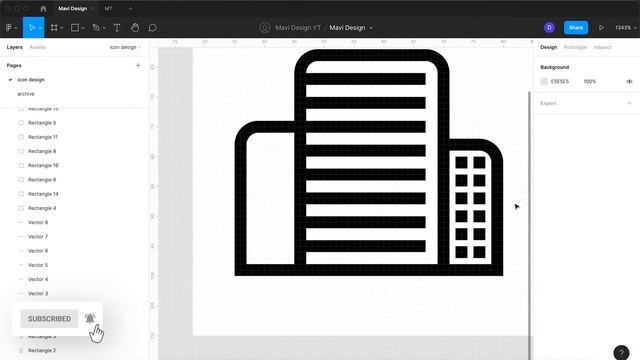640x360 pixels.
Task: Open Move tool options dropdown arrow
Action: pos(40,28)
